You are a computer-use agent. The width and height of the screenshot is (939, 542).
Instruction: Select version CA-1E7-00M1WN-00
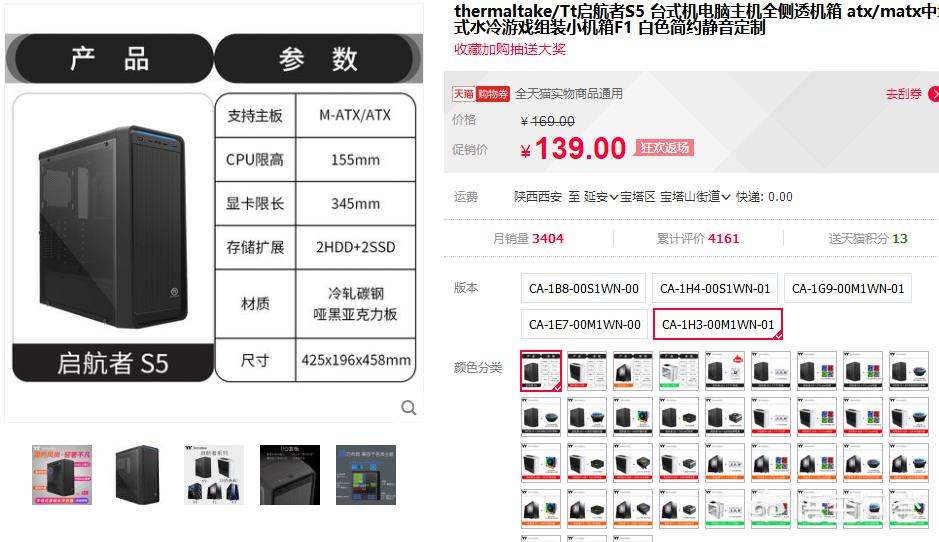[584, 325]
